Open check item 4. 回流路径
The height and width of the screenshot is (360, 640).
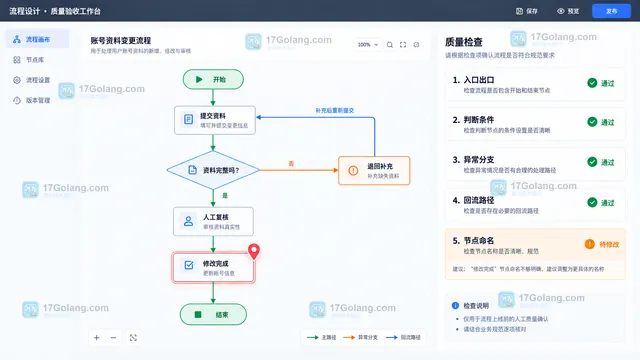[535, 204]
